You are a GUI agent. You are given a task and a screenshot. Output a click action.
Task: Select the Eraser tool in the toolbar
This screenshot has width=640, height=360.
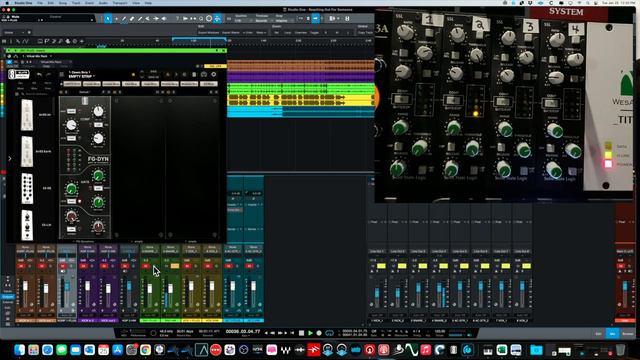pyautogui.click(x=132, y=18)
